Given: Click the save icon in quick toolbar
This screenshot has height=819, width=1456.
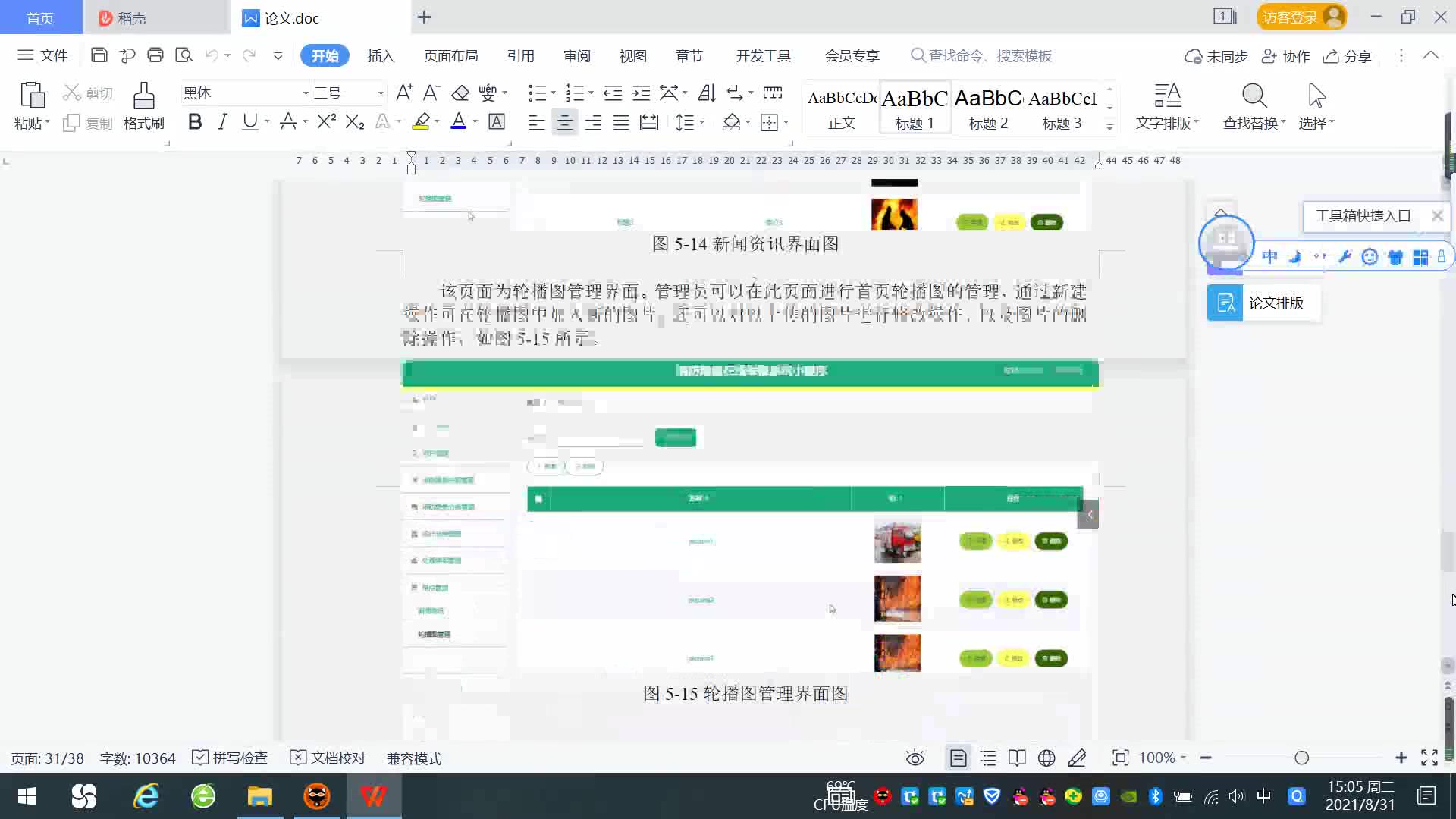Looking at the screenshot, I should [x=99, y=55].
